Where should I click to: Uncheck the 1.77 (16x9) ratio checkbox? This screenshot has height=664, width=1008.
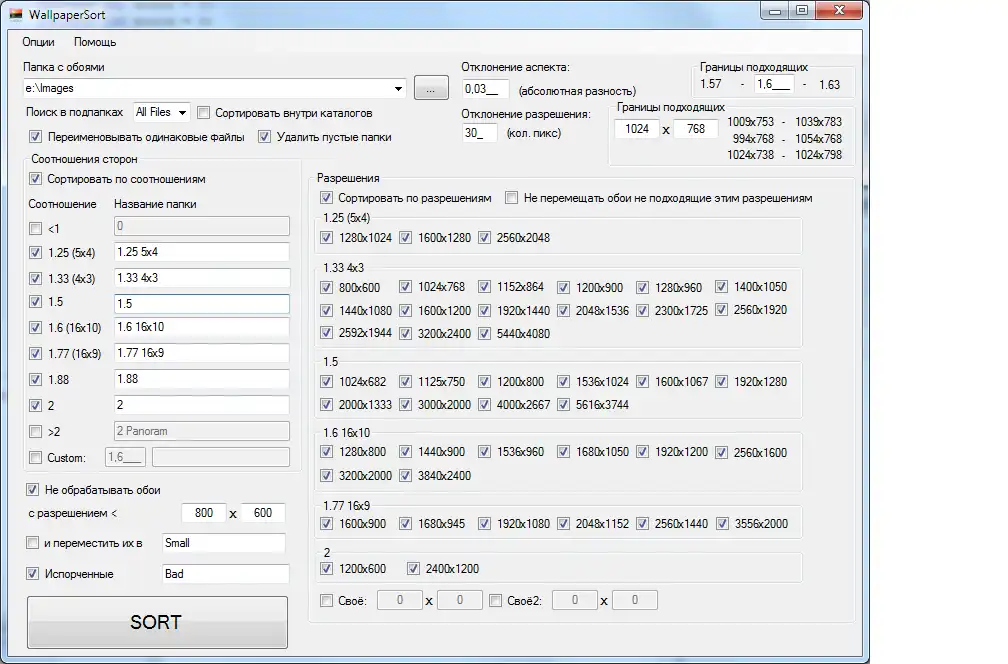[x=35, y=354]
